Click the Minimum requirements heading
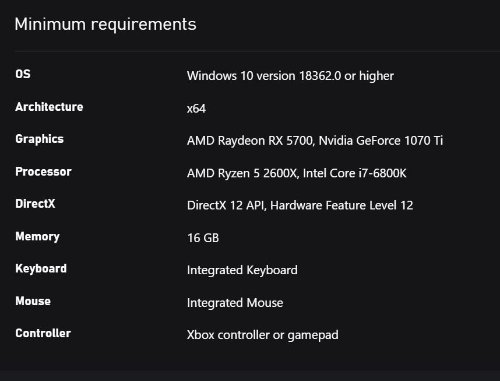The width and height of the screenshot is (500, 381). 105,25
